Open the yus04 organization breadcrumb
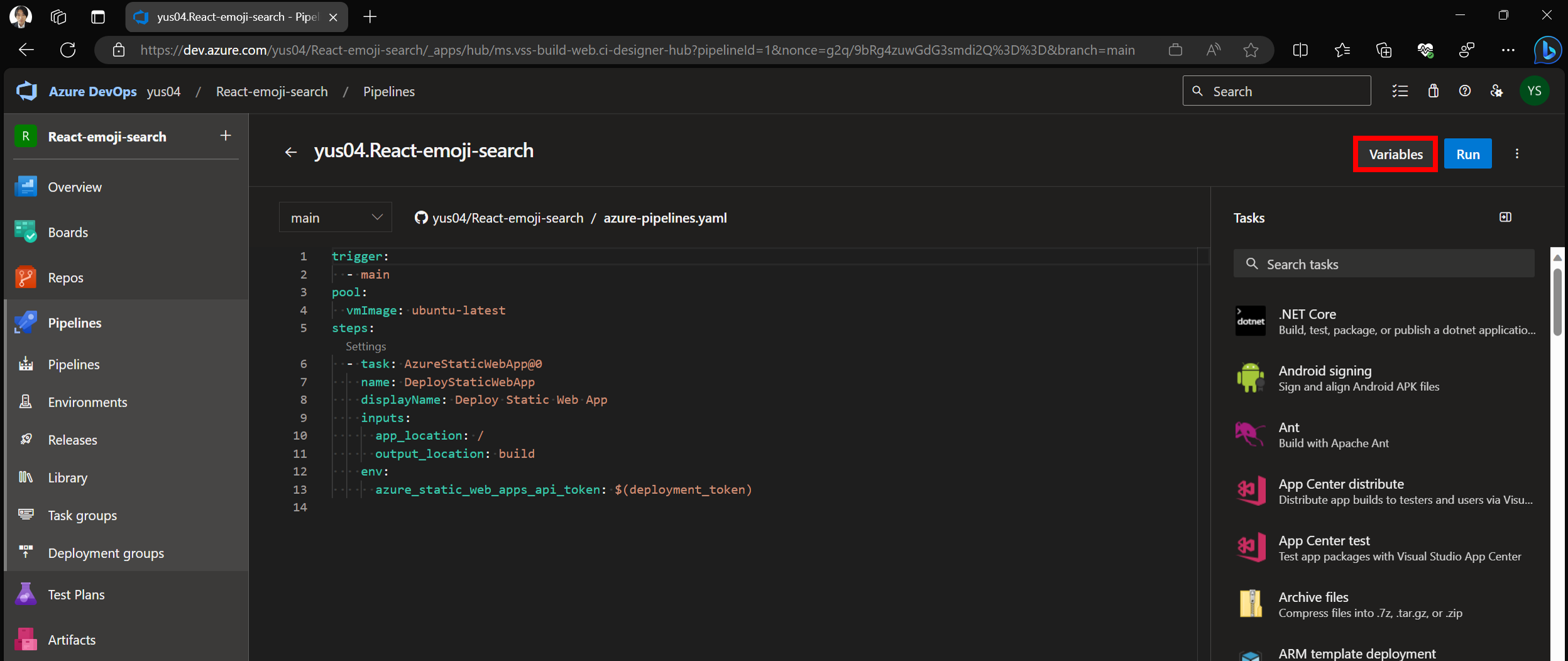This screenshot has width=1568, height=661. tap(163, 91)
